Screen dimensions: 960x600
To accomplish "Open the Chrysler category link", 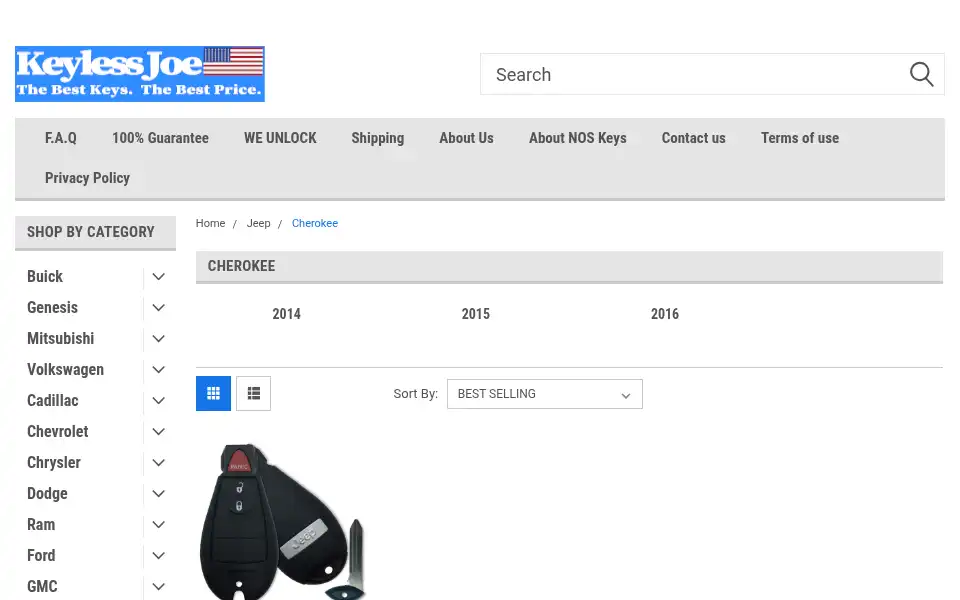I will 54,463.
